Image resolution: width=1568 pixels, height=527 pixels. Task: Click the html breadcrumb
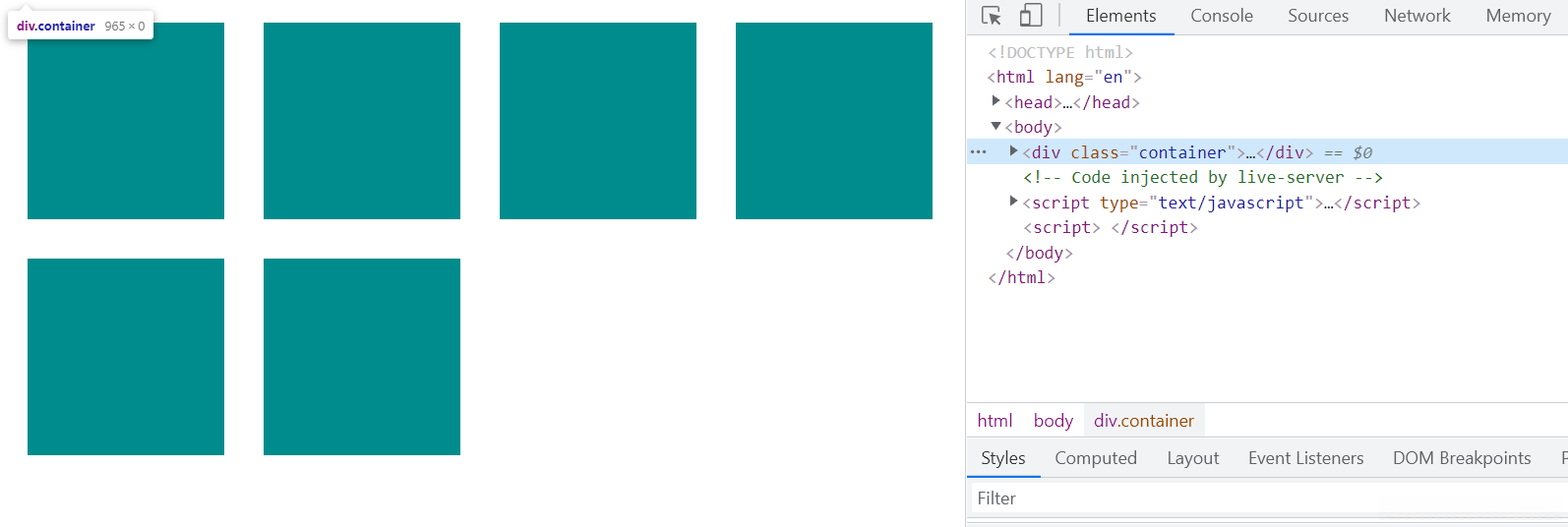tap(995, 421)
